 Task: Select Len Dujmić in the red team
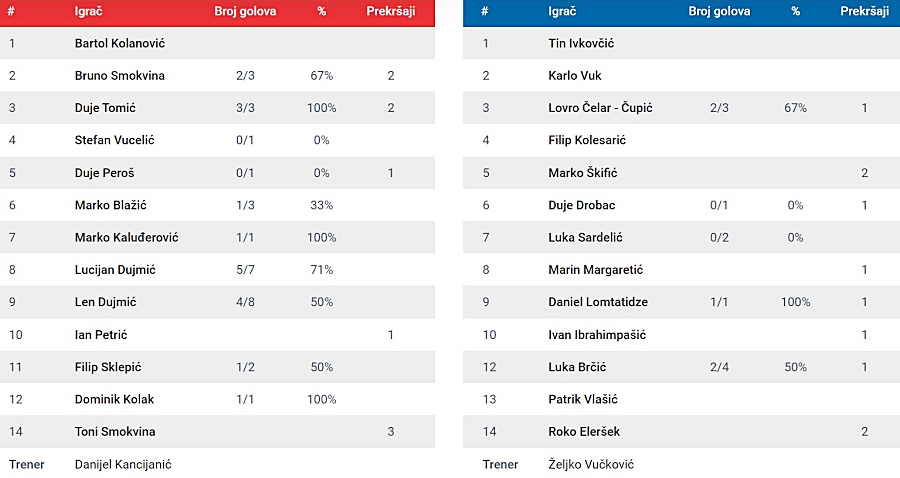pyautogui.click(x=105, y=302)
